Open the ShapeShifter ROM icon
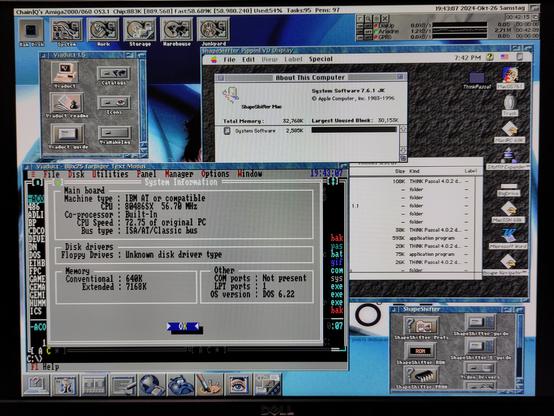 420,354
